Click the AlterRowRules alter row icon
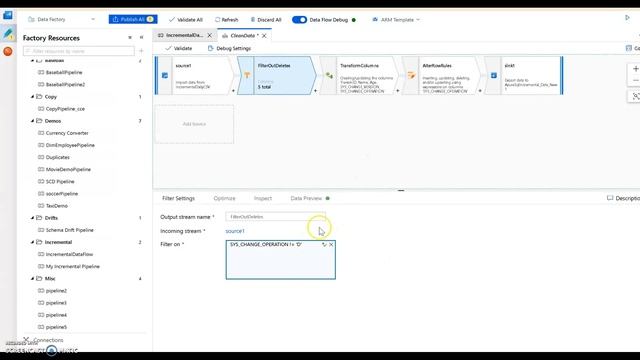The height and width of the screenshot is (360, 640). [x=411, y=76]
